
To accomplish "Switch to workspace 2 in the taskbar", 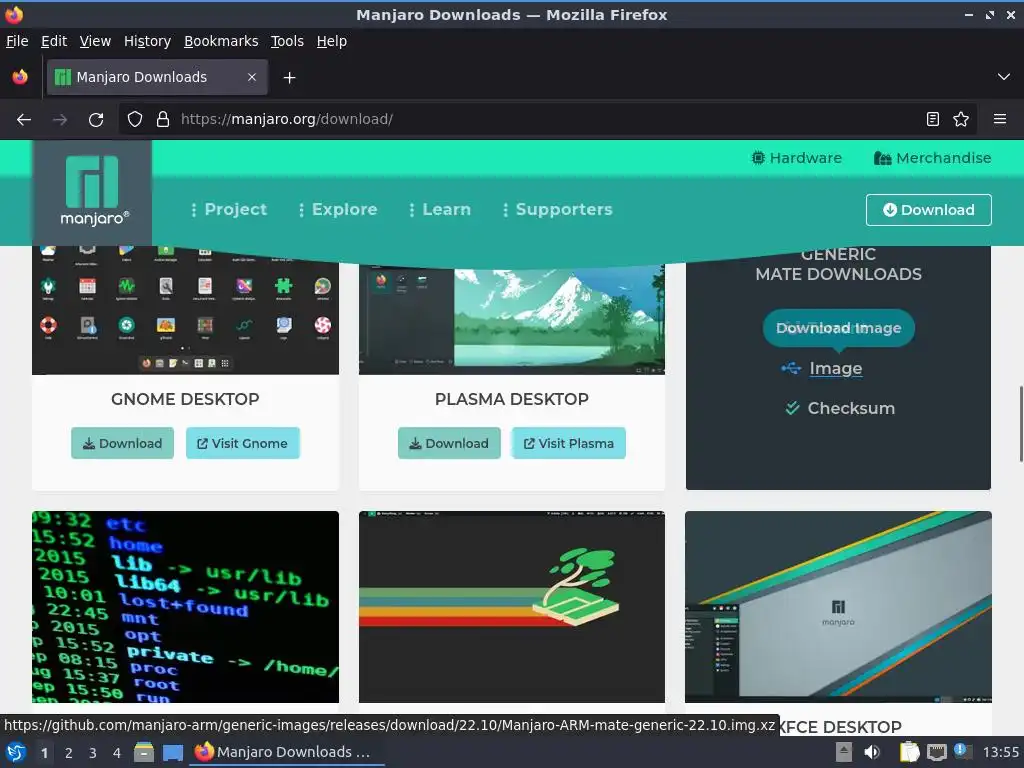I will click(x=69, y=753).
